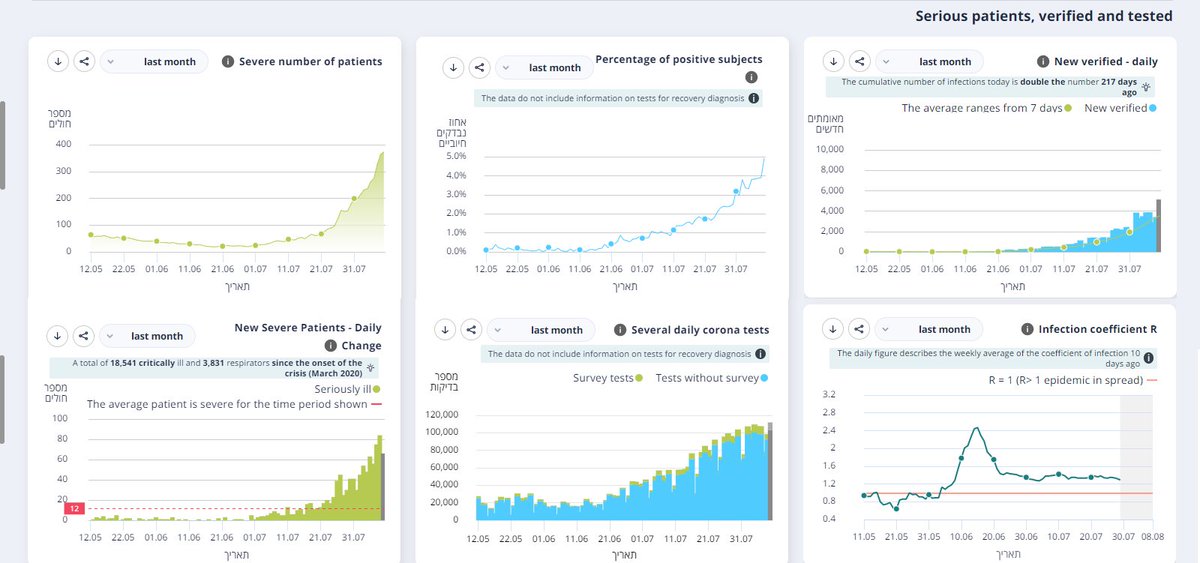This screenshot has width=1200, height=563.
Task: Click the 'New verified - daily' title
Action: (1106, 61)
